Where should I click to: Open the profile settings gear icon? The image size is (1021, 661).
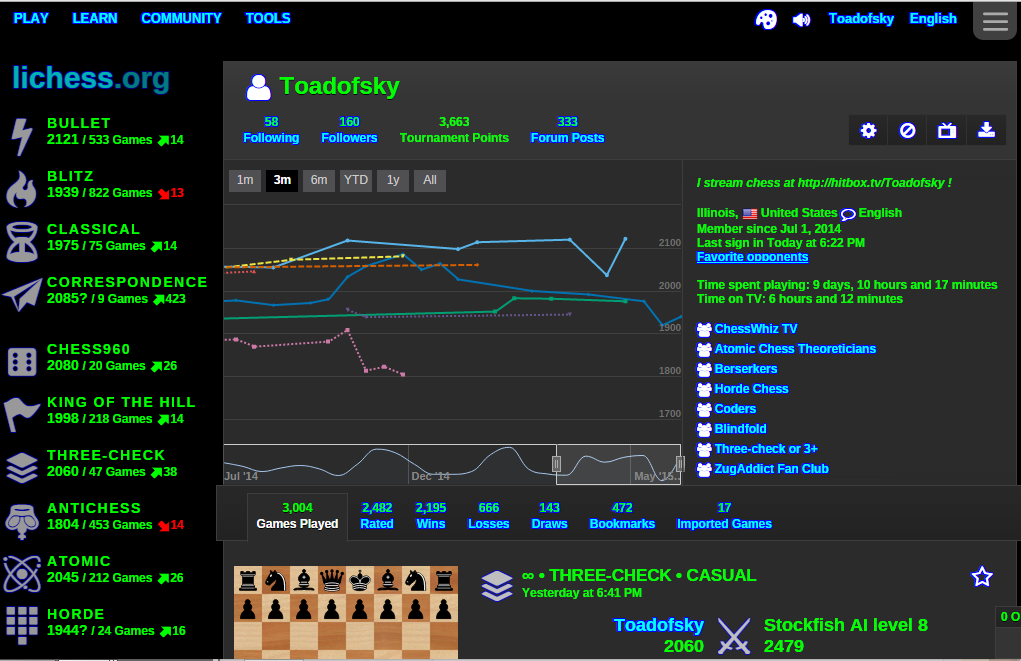[x=866, y=129]
